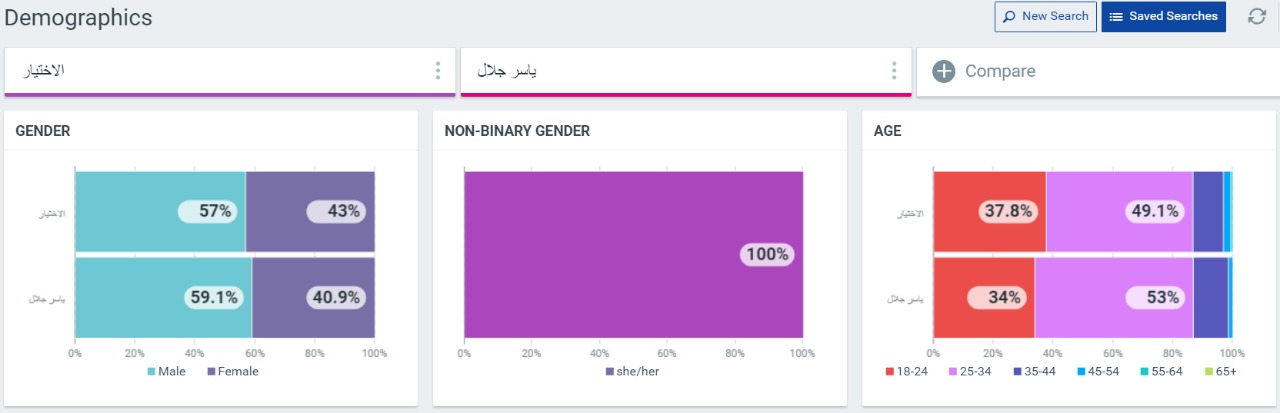Open Saved Searches

pos(1163,16)
